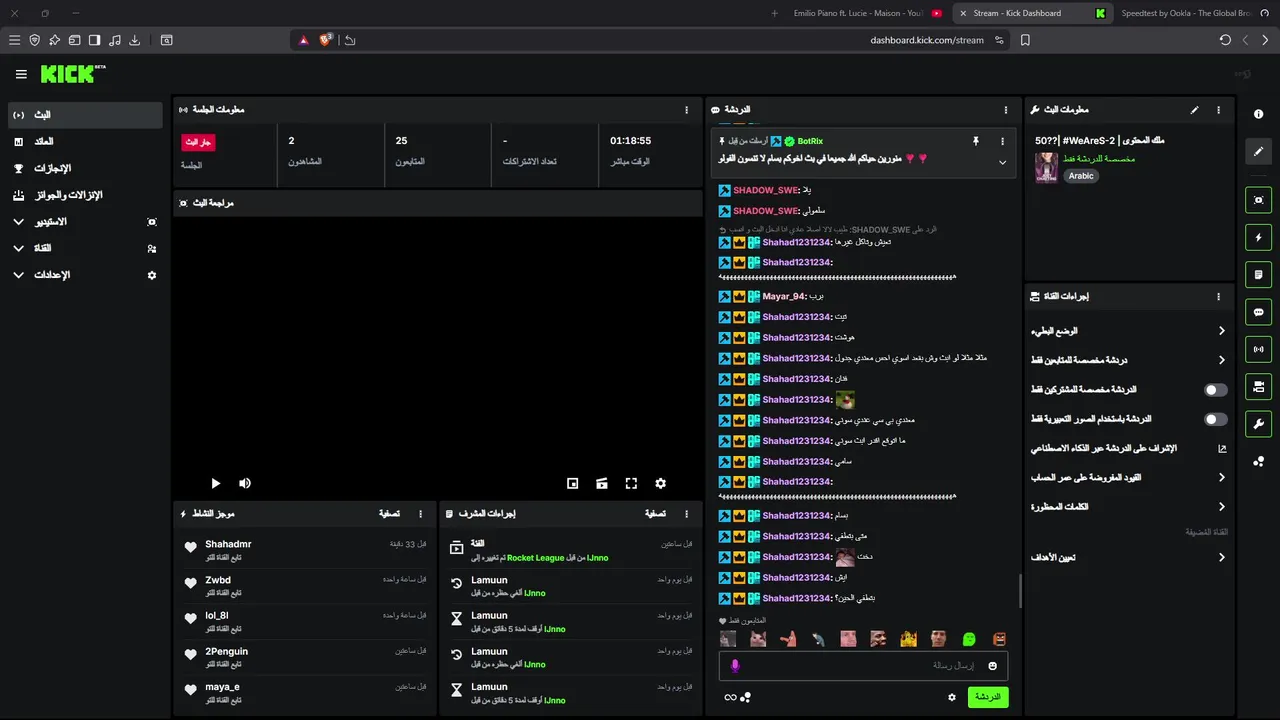Open AI chat moderation external link
1280x720 pixels.
(x=1222, y=449)
